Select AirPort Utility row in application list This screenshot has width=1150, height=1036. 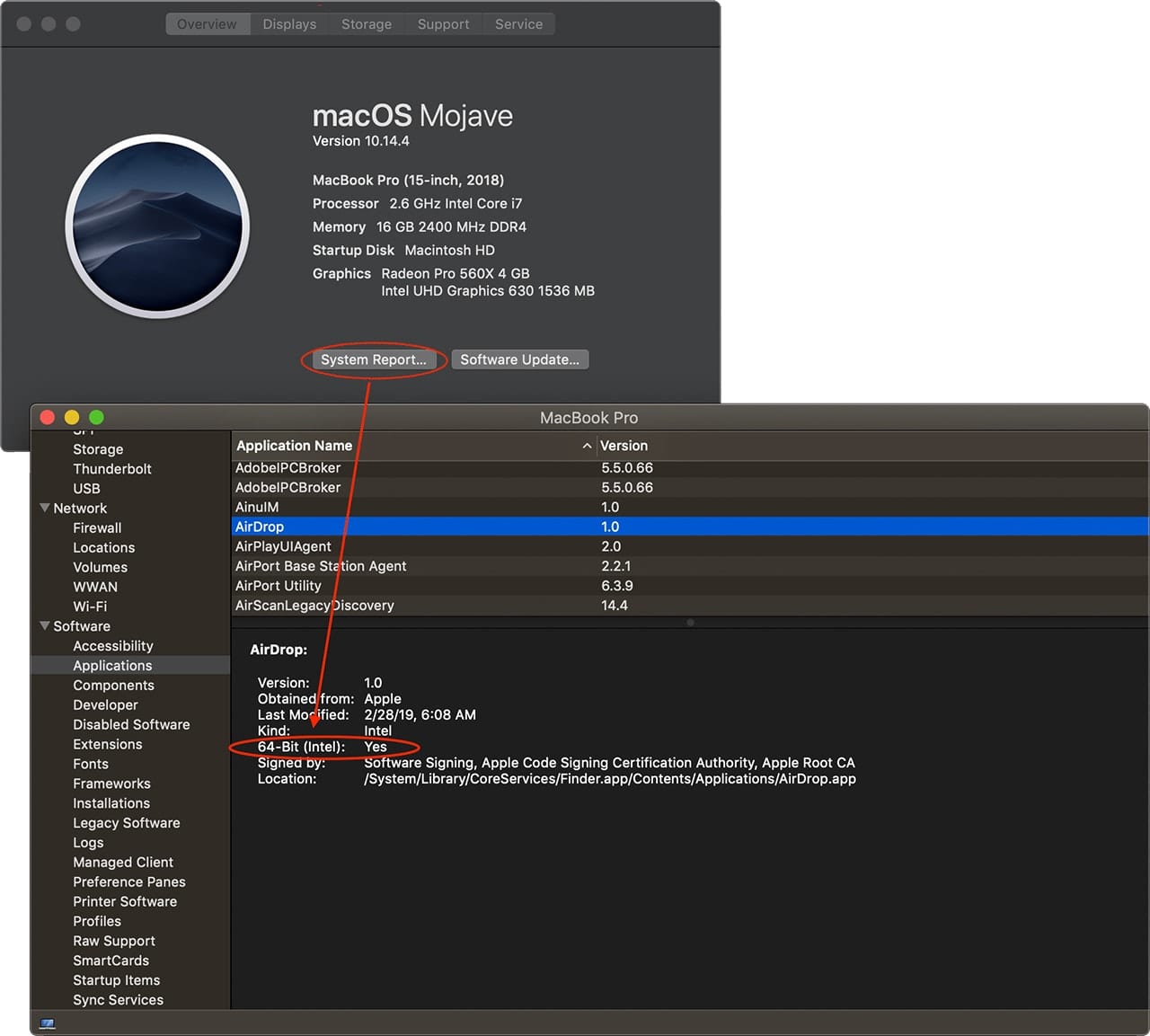pos(279,586)
